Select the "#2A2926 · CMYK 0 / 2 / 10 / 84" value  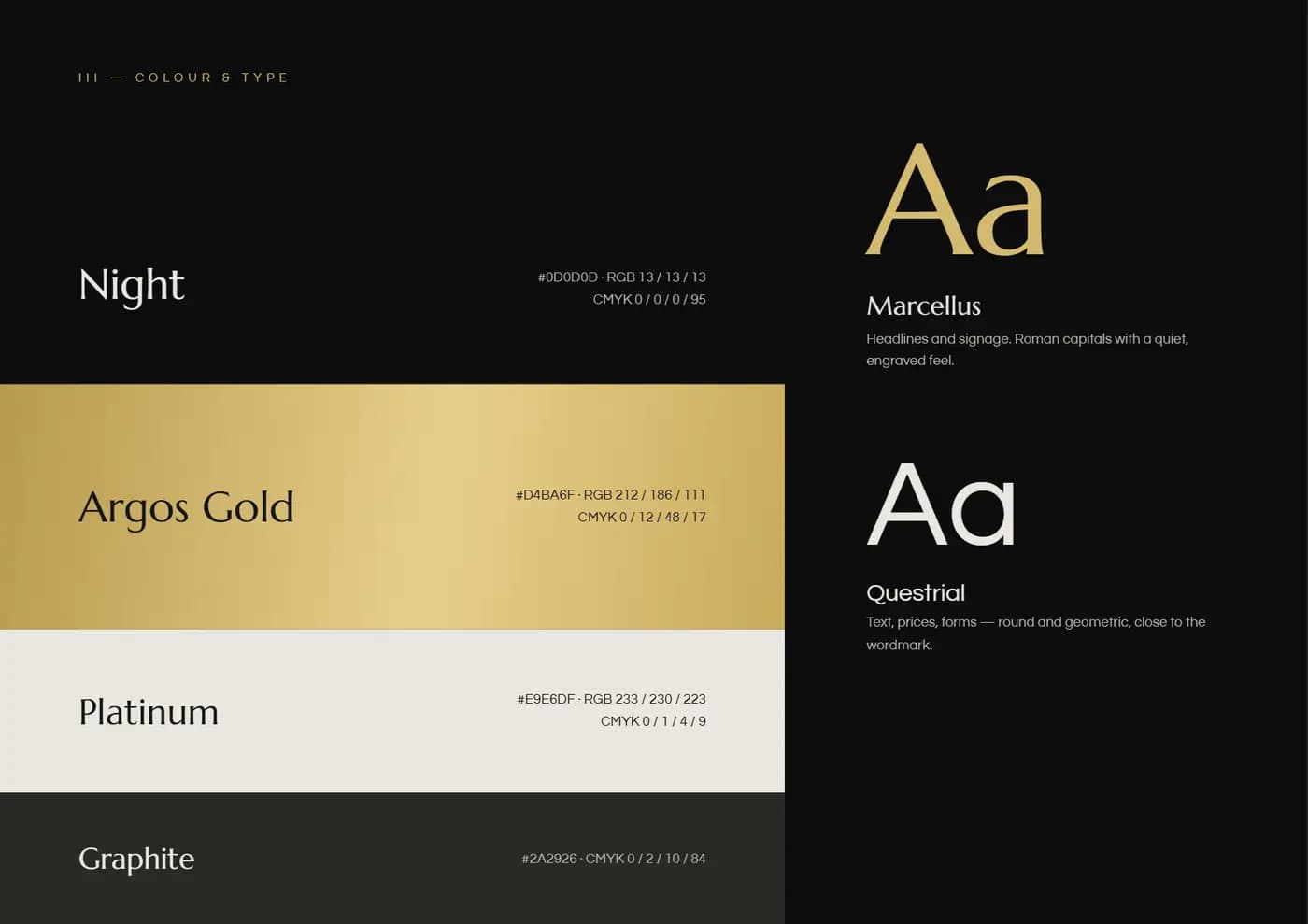614,859
